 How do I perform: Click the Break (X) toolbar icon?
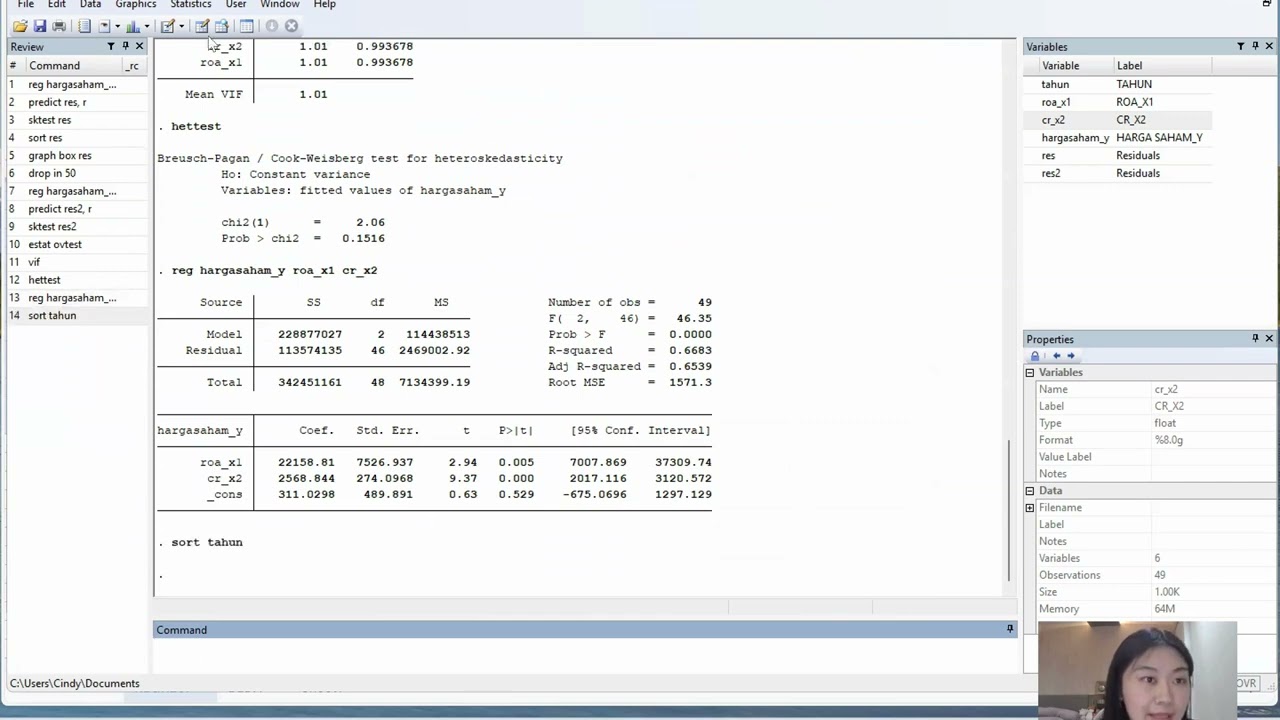point(291,26)
